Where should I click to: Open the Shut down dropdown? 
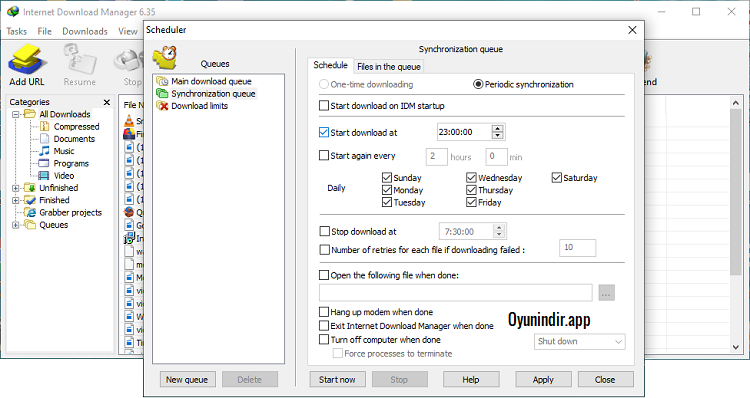(x=579, y=342)
